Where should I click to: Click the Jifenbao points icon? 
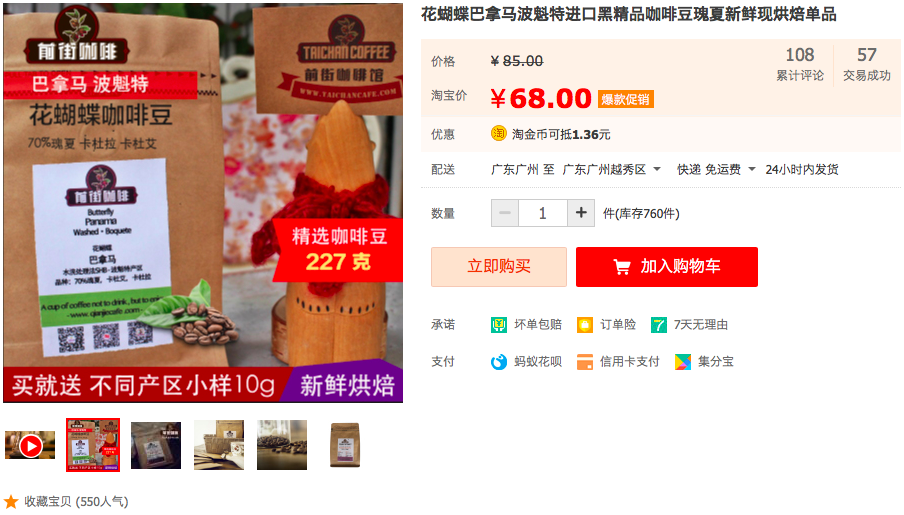coord(683,362)
